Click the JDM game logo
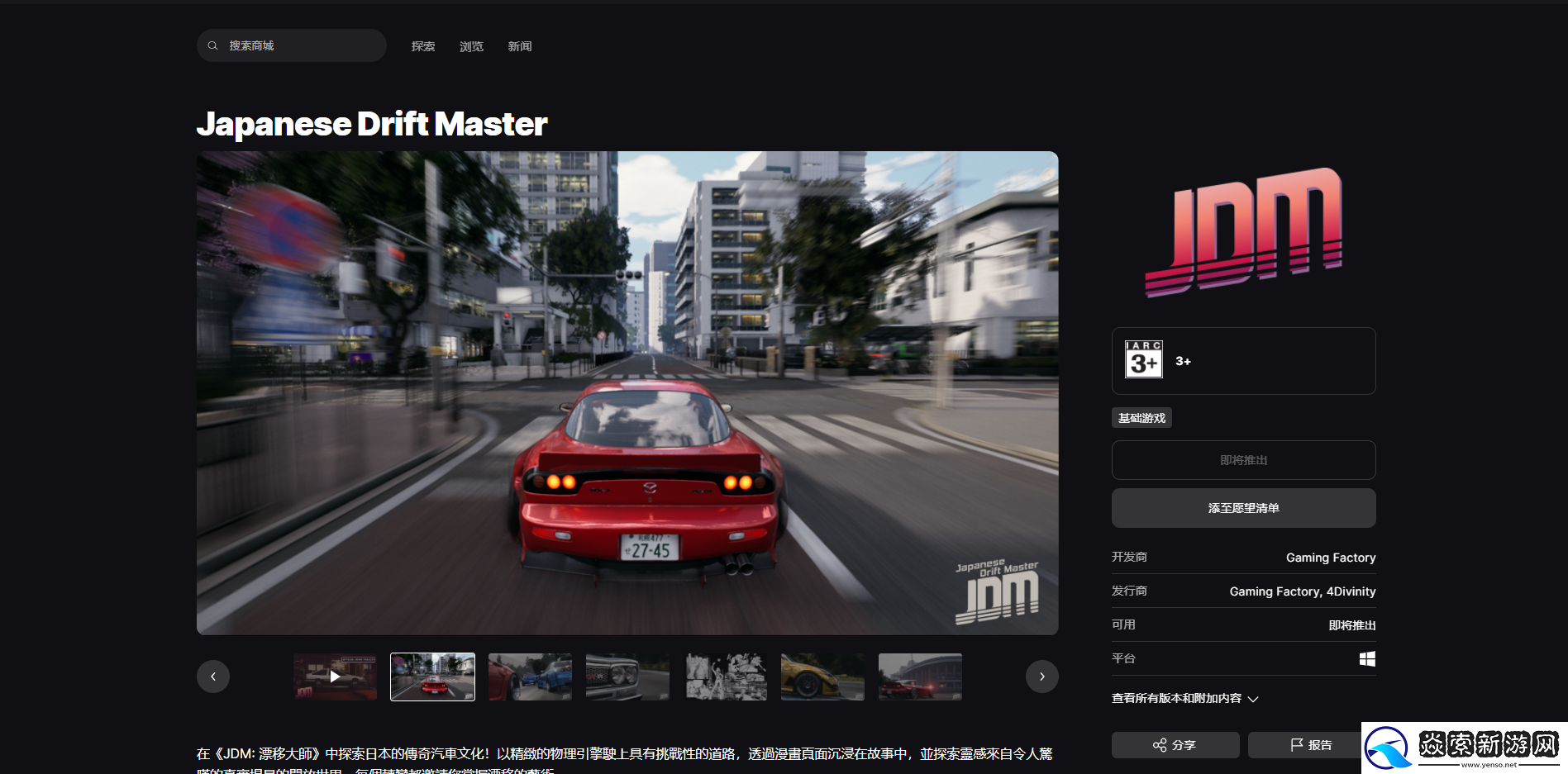 point(1243,232)
